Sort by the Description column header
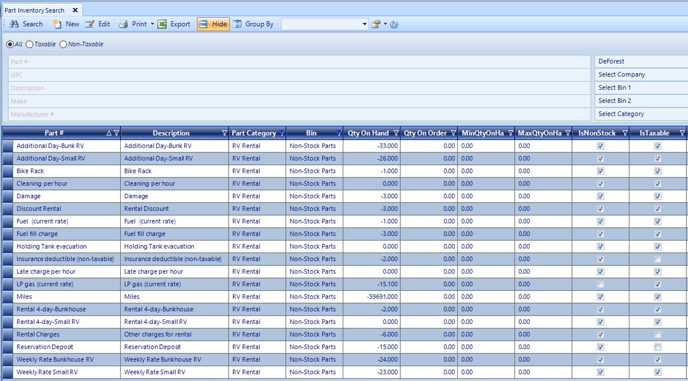This screenshot has width=688, height=381. point(171,133)
